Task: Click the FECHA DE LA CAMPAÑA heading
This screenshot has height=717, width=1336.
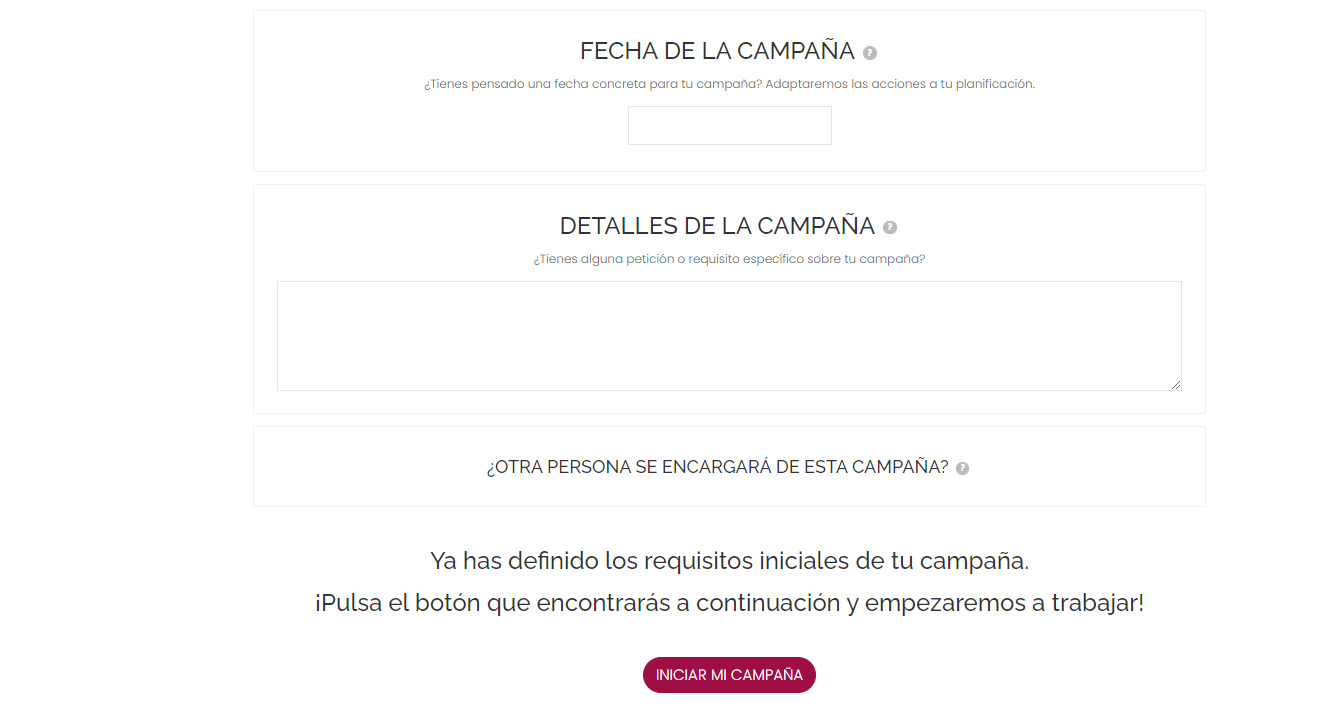Action: (x=717, y=51)
